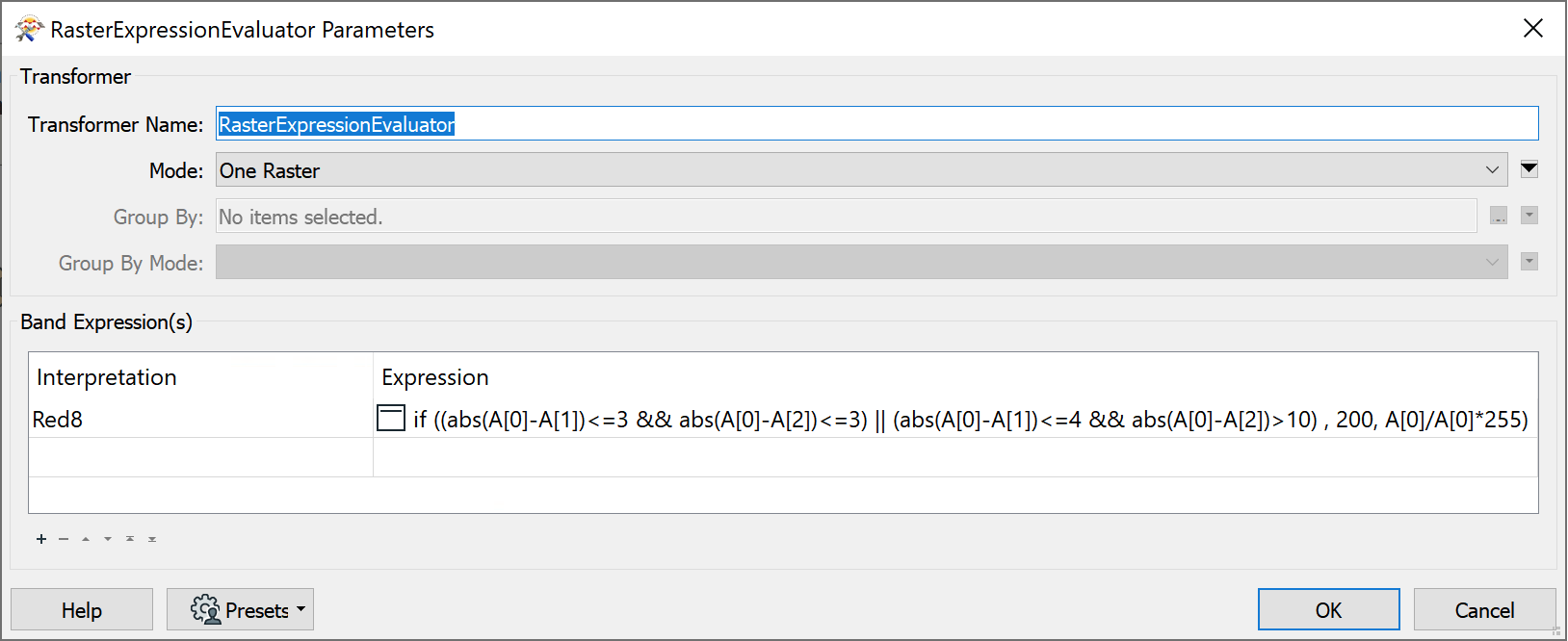Click the Expression column header
Viewport: 1568px width, 641px height.
pos(435,377)
